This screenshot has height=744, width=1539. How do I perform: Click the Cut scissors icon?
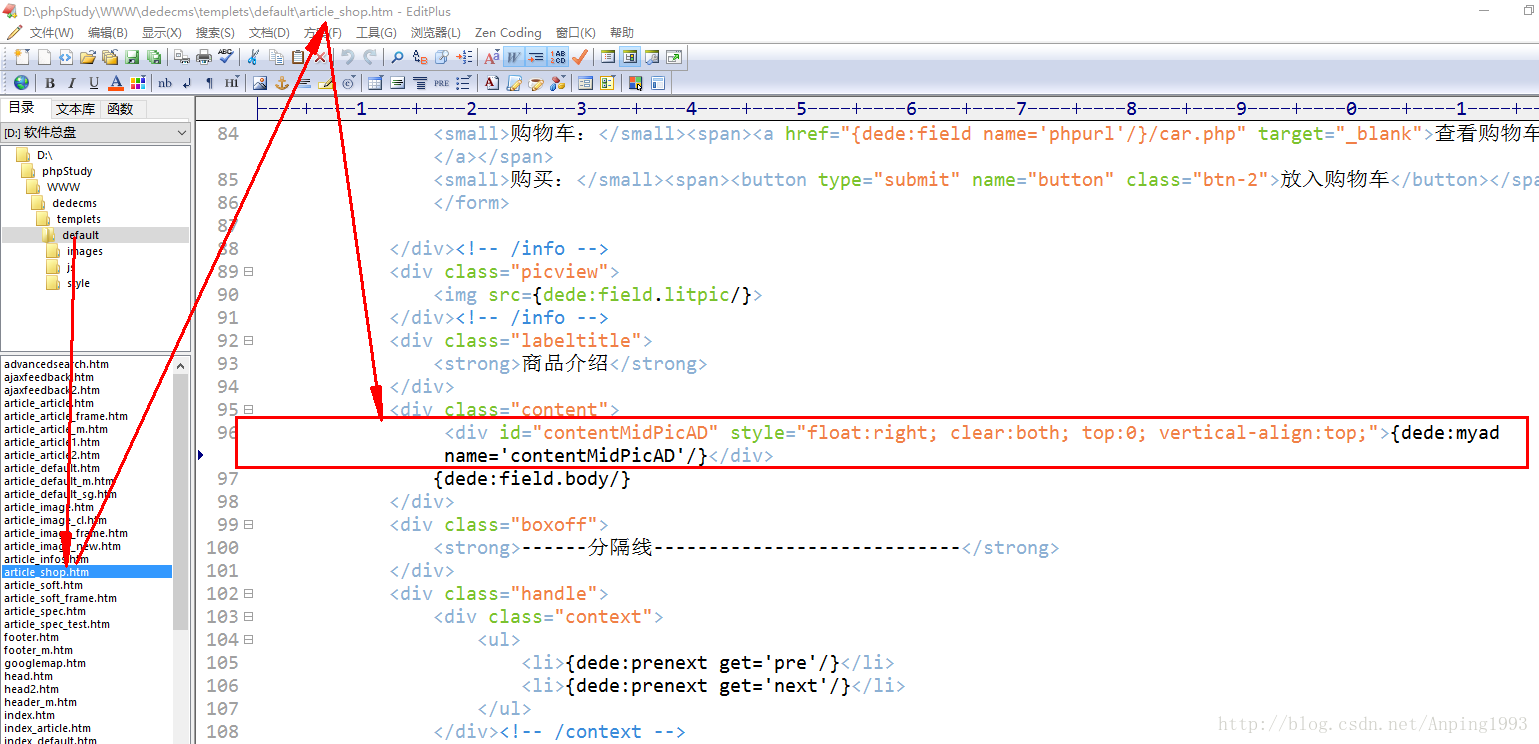253,57
